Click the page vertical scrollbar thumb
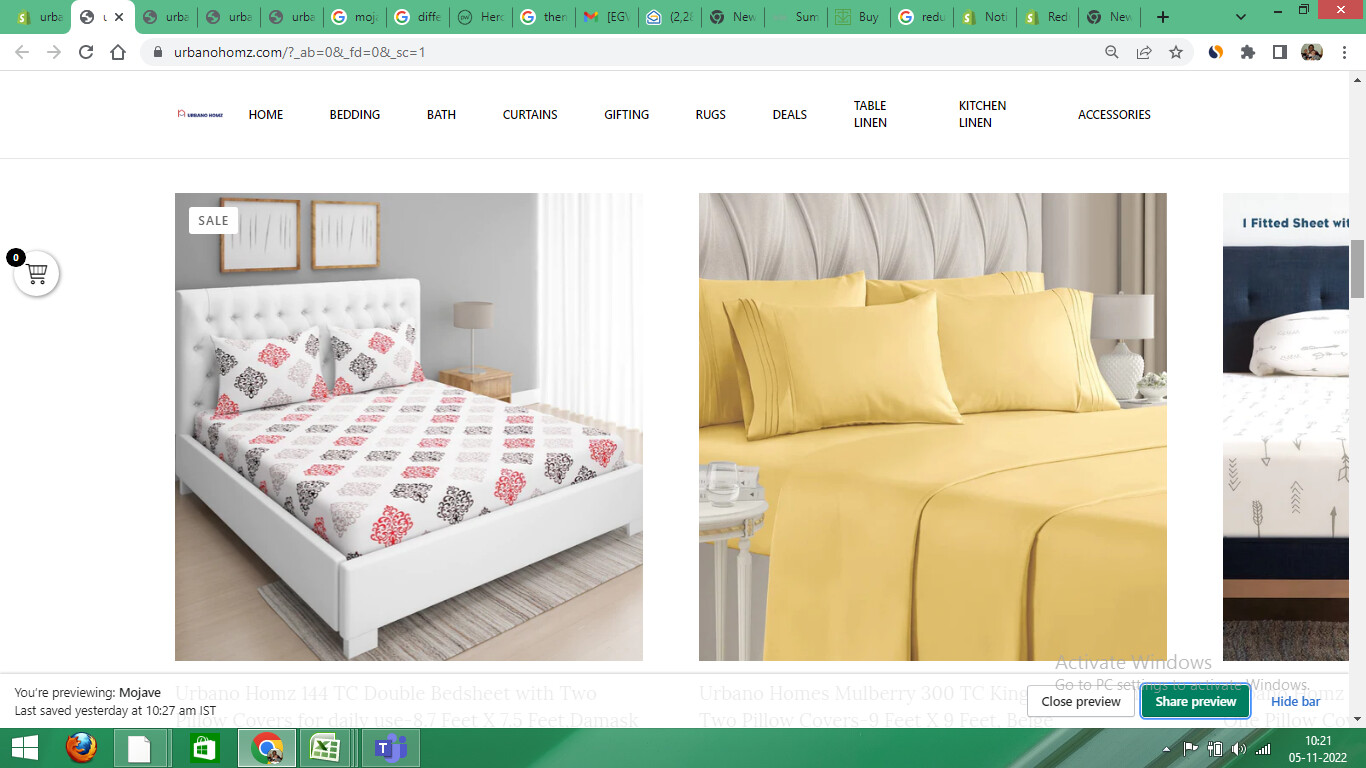Screen dimensions: 1366x768 [1357, 268]
